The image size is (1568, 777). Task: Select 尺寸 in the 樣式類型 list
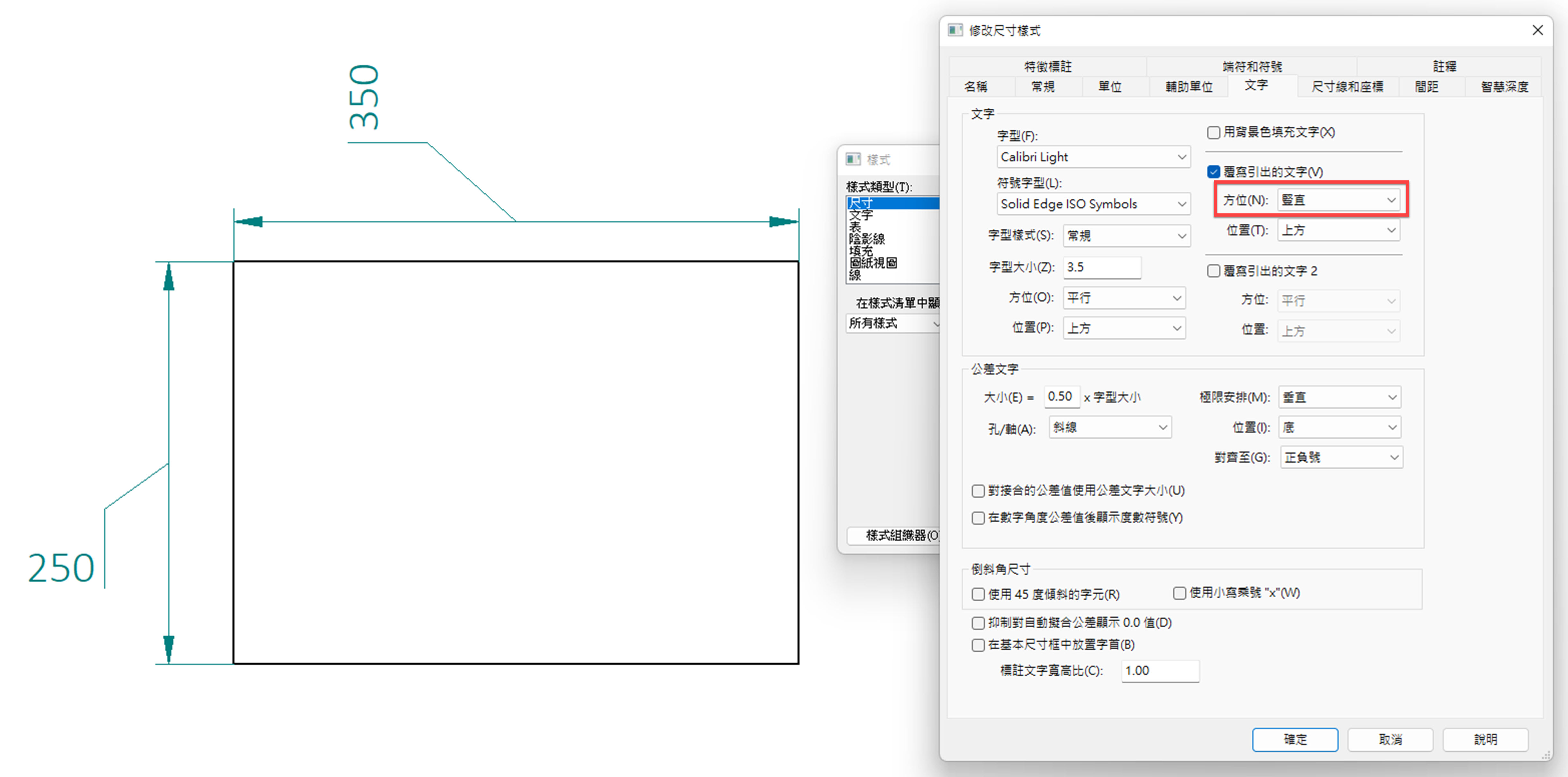(893, 203)
